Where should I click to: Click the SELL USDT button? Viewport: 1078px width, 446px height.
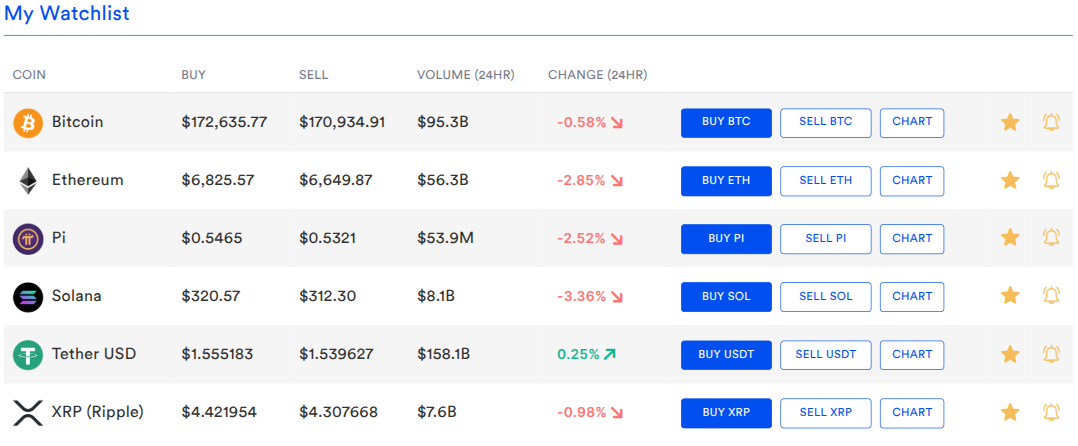coord(826,355)
